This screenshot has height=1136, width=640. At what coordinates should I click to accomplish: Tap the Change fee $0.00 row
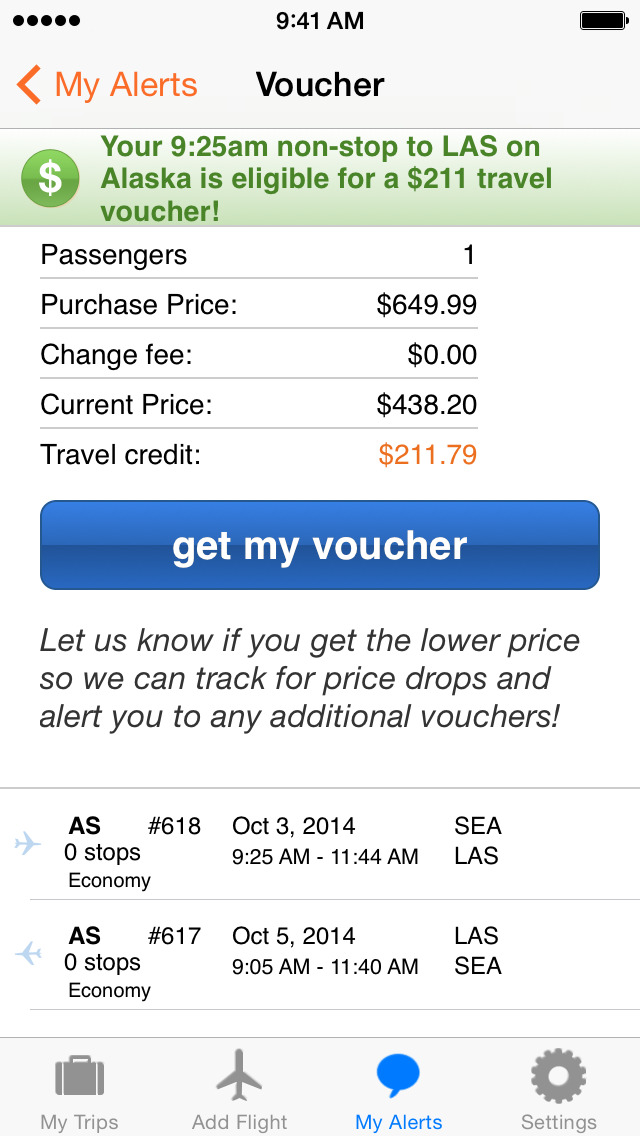[258, 355]
